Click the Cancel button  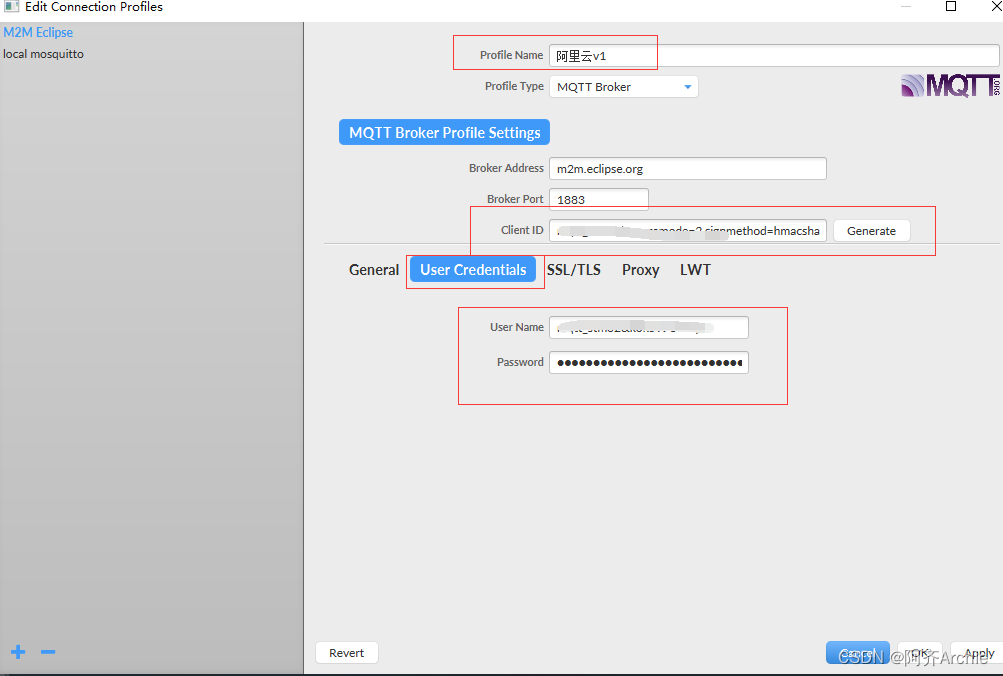pos(857,653)
